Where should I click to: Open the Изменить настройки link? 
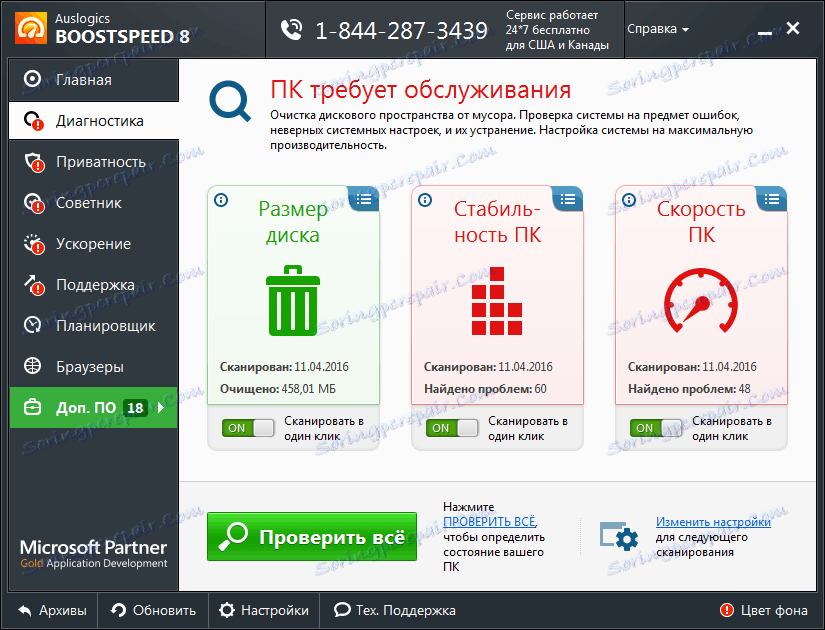click(713, 522)
